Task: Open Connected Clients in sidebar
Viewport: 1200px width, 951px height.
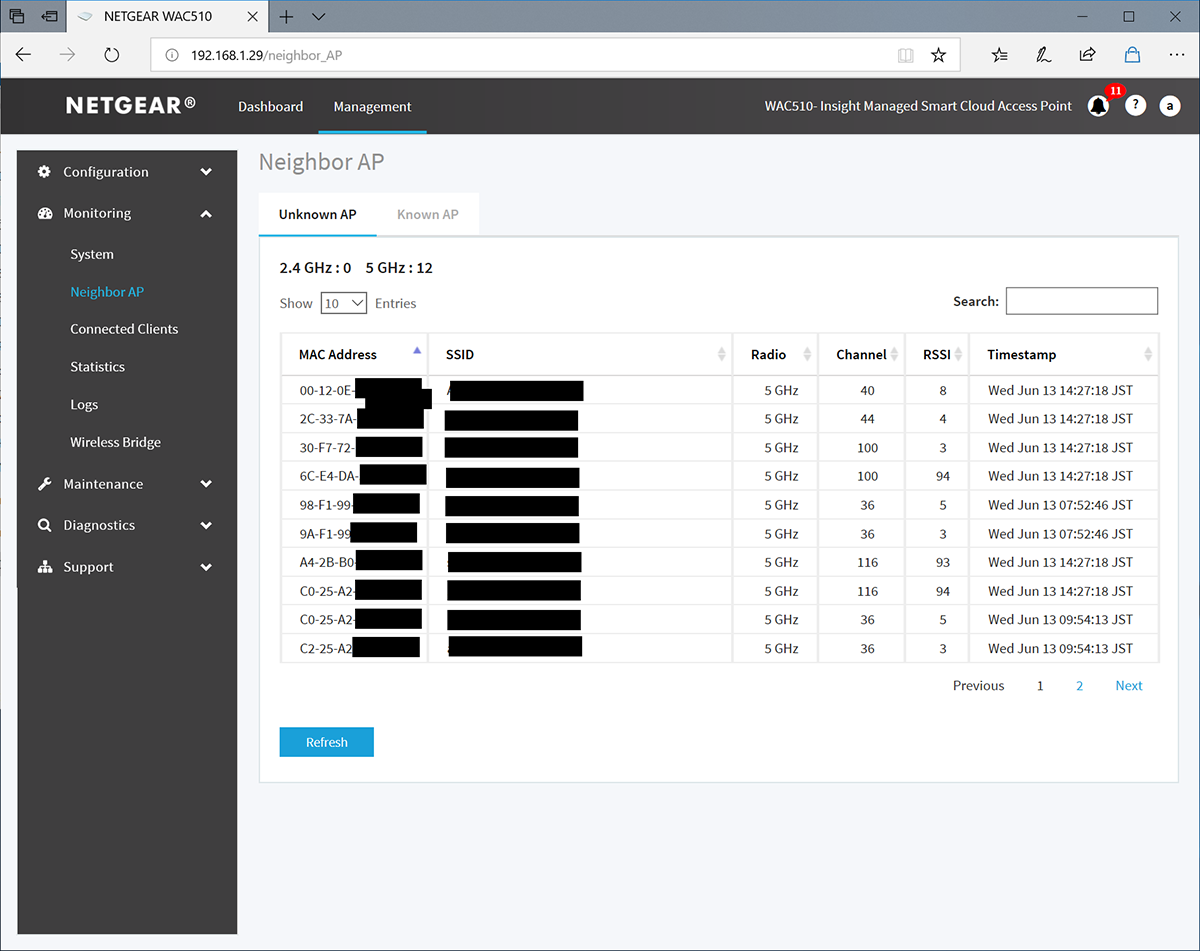Action: [x=124, y=329]
